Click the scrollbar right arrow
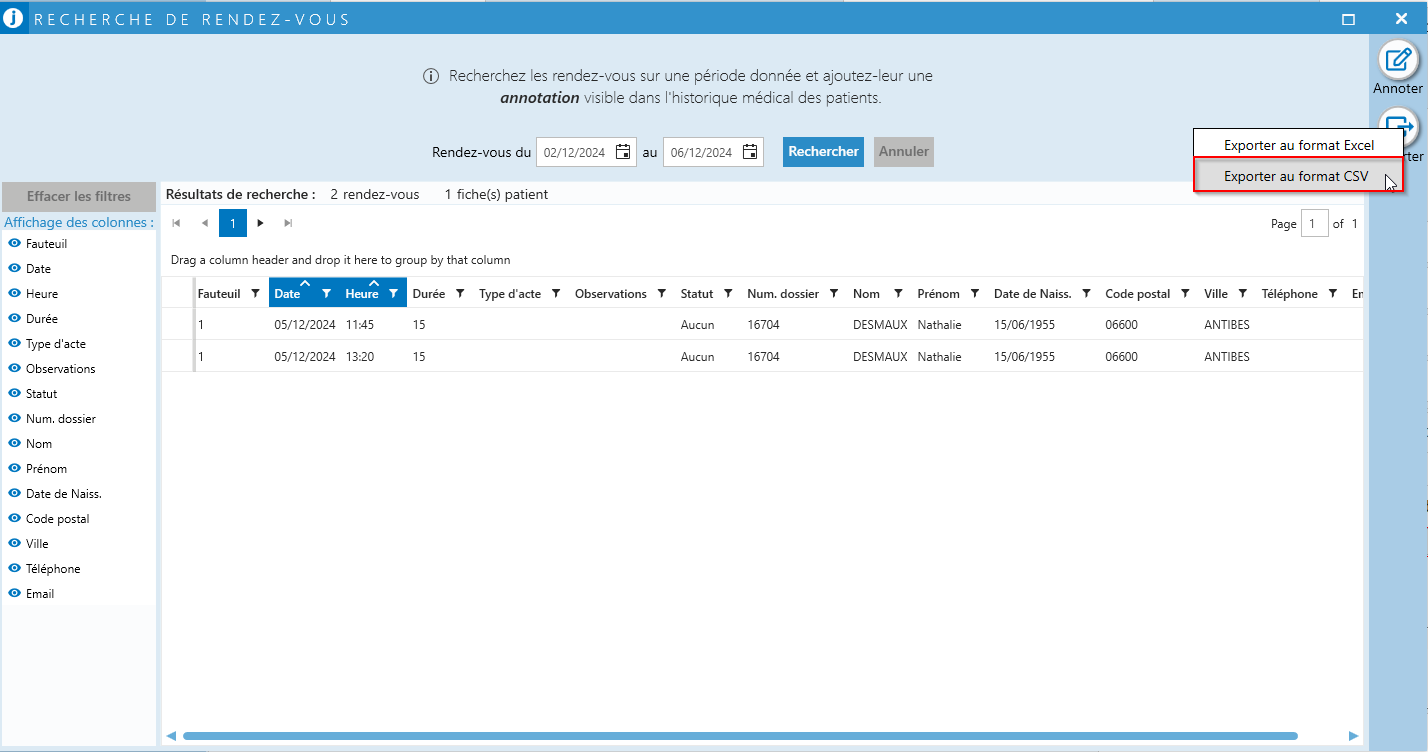The width and height of the screenshot is (1428, 752). (1354, 736)
